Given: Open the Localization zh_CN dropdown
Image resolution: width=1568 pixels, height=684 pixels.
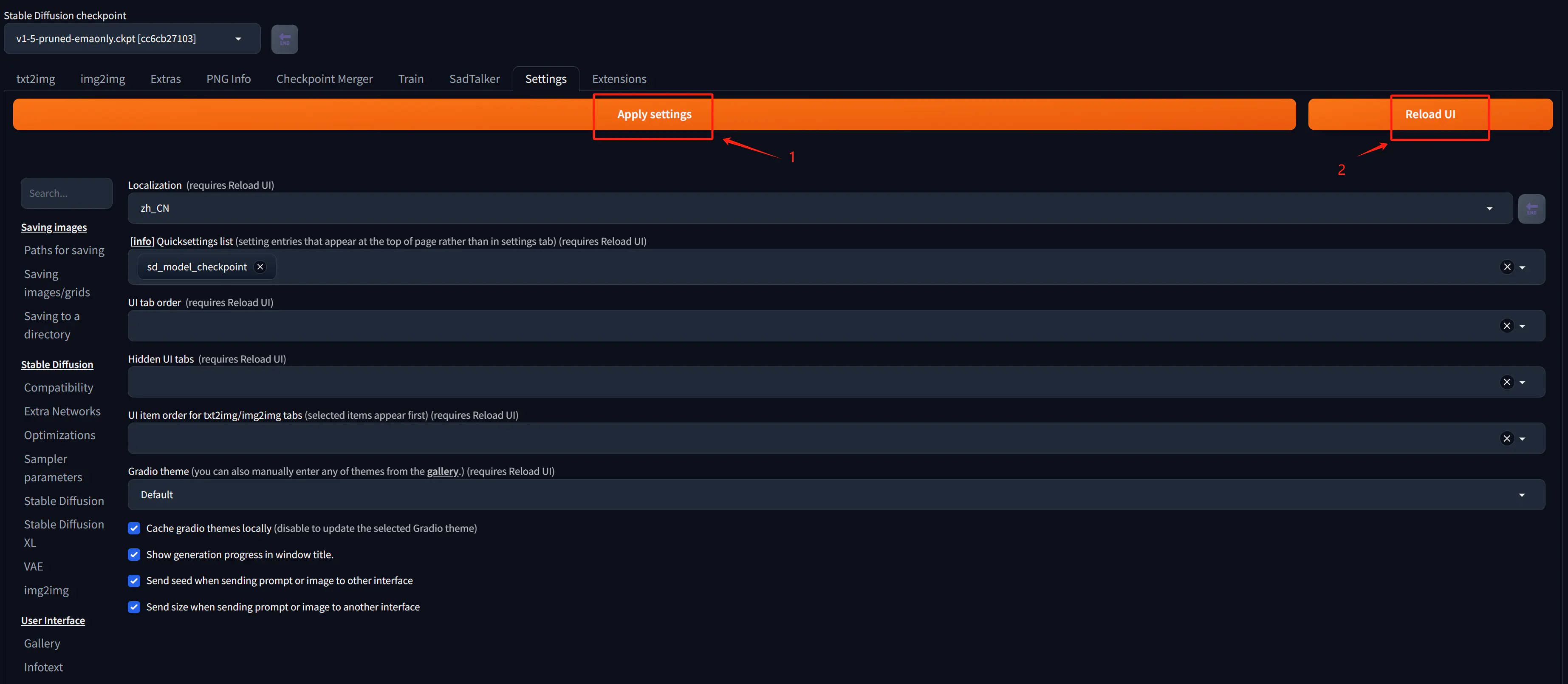Looking at the screenshot, I should 819,208.
